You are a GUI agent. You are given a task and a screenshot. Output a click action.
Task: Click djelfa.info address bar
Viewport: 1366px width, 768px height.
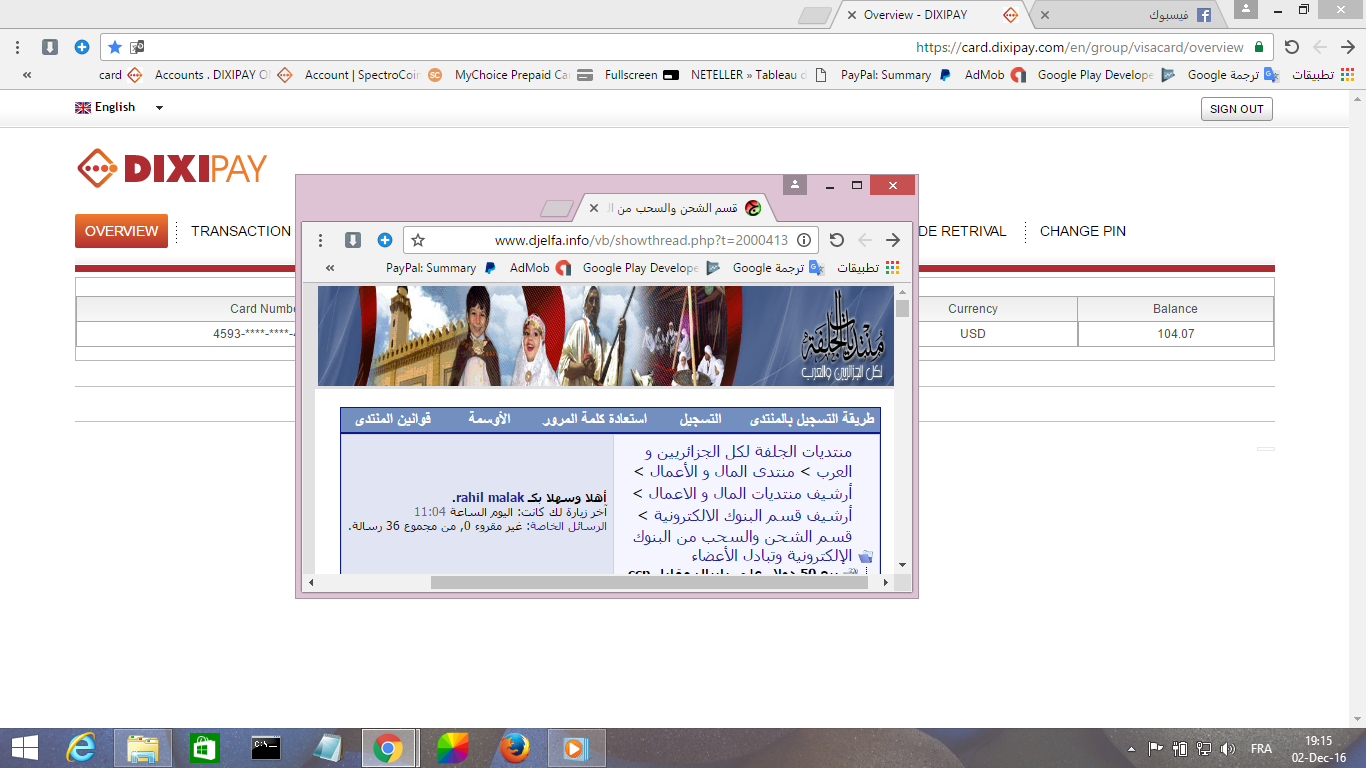[610, 240]
